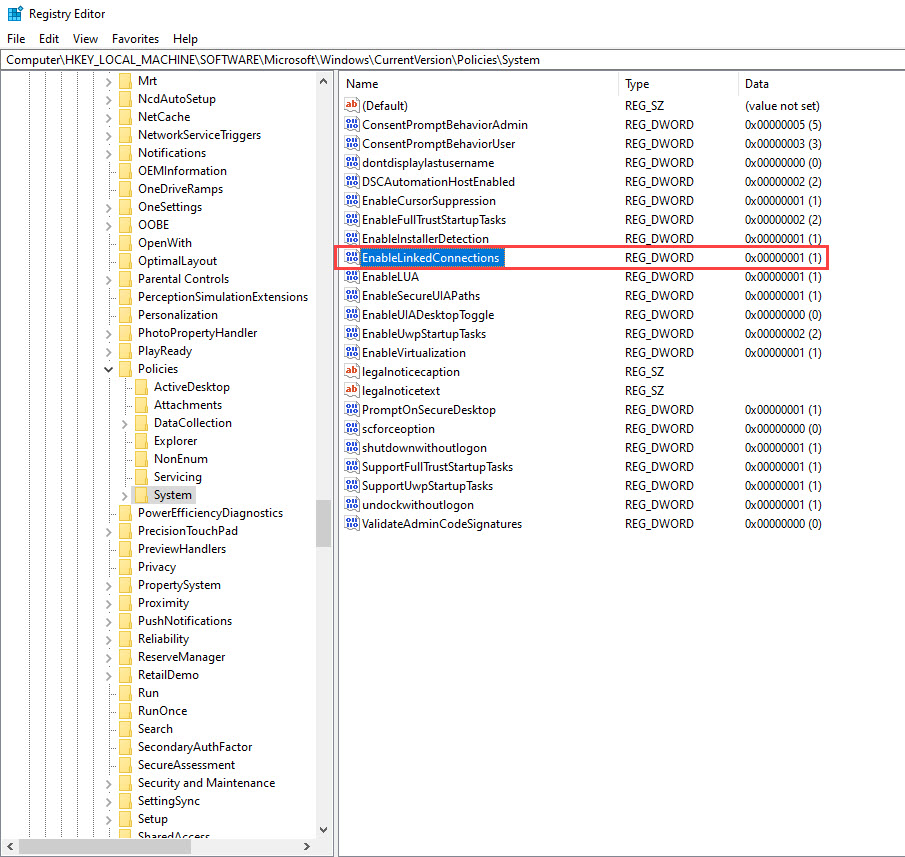Click the Policies folder icon in tree

point(125,369)
